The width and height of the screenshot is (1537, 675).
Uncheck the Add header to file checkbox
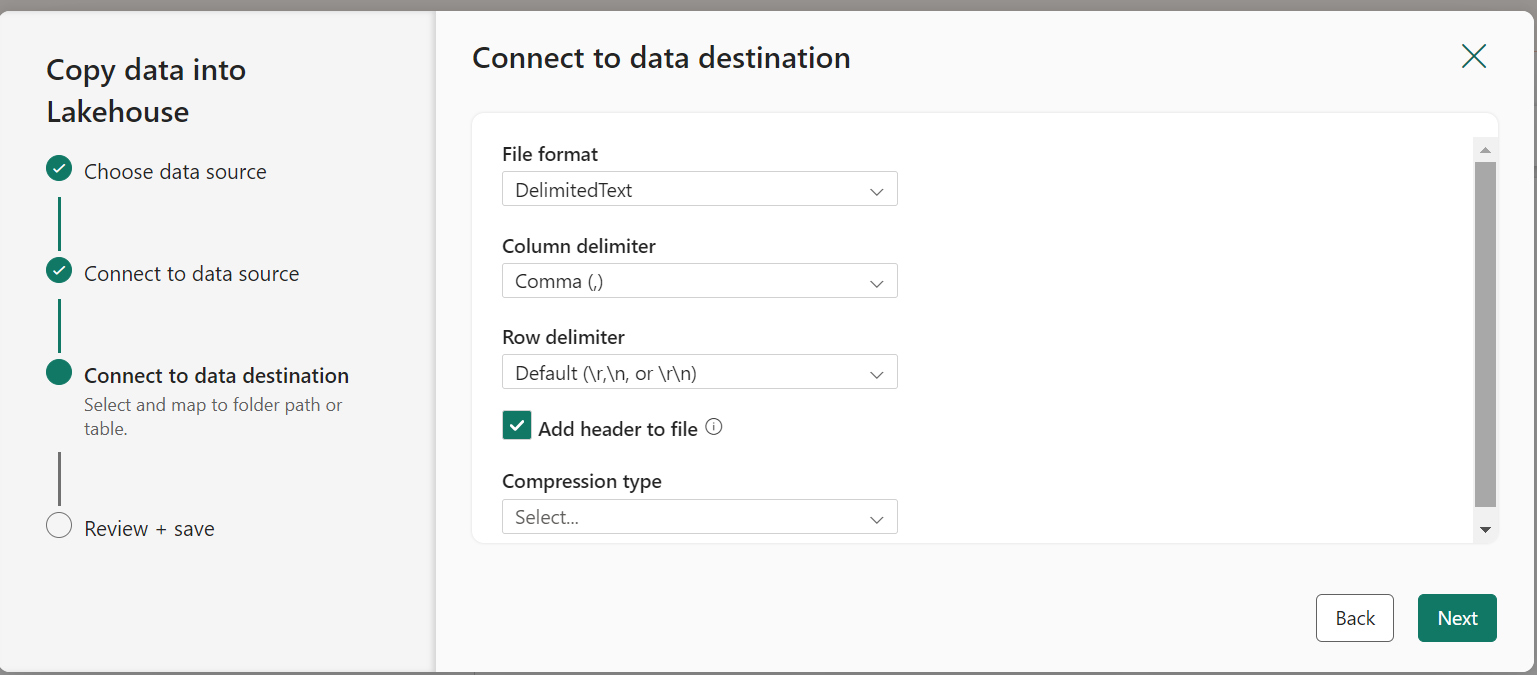point(517,425)
